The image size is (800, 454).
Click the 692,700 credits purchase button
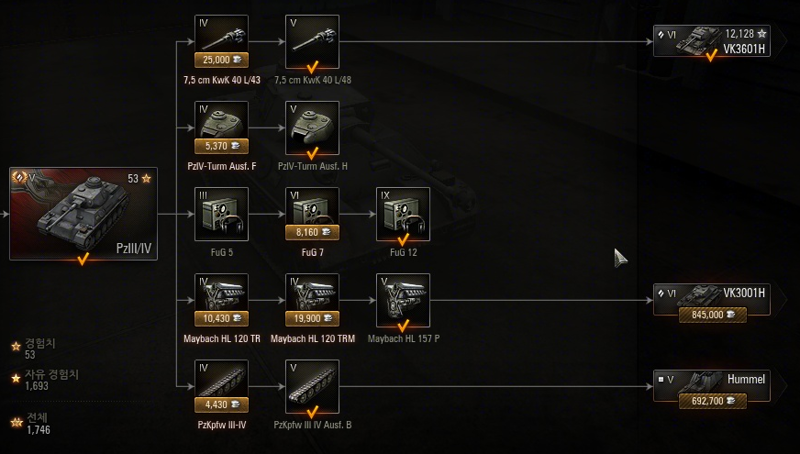pos(713,401)
